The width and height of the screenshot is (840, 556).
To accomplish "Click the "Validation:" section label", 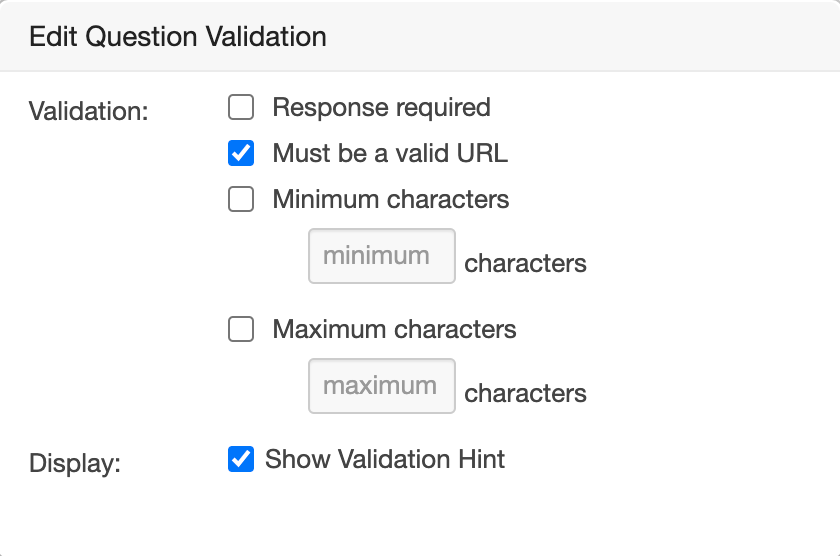I will point(89,111).
